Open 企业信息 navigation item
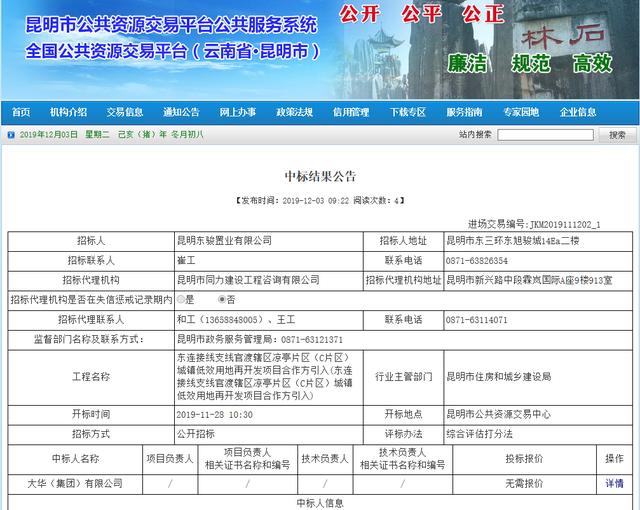 coord(578,112)
